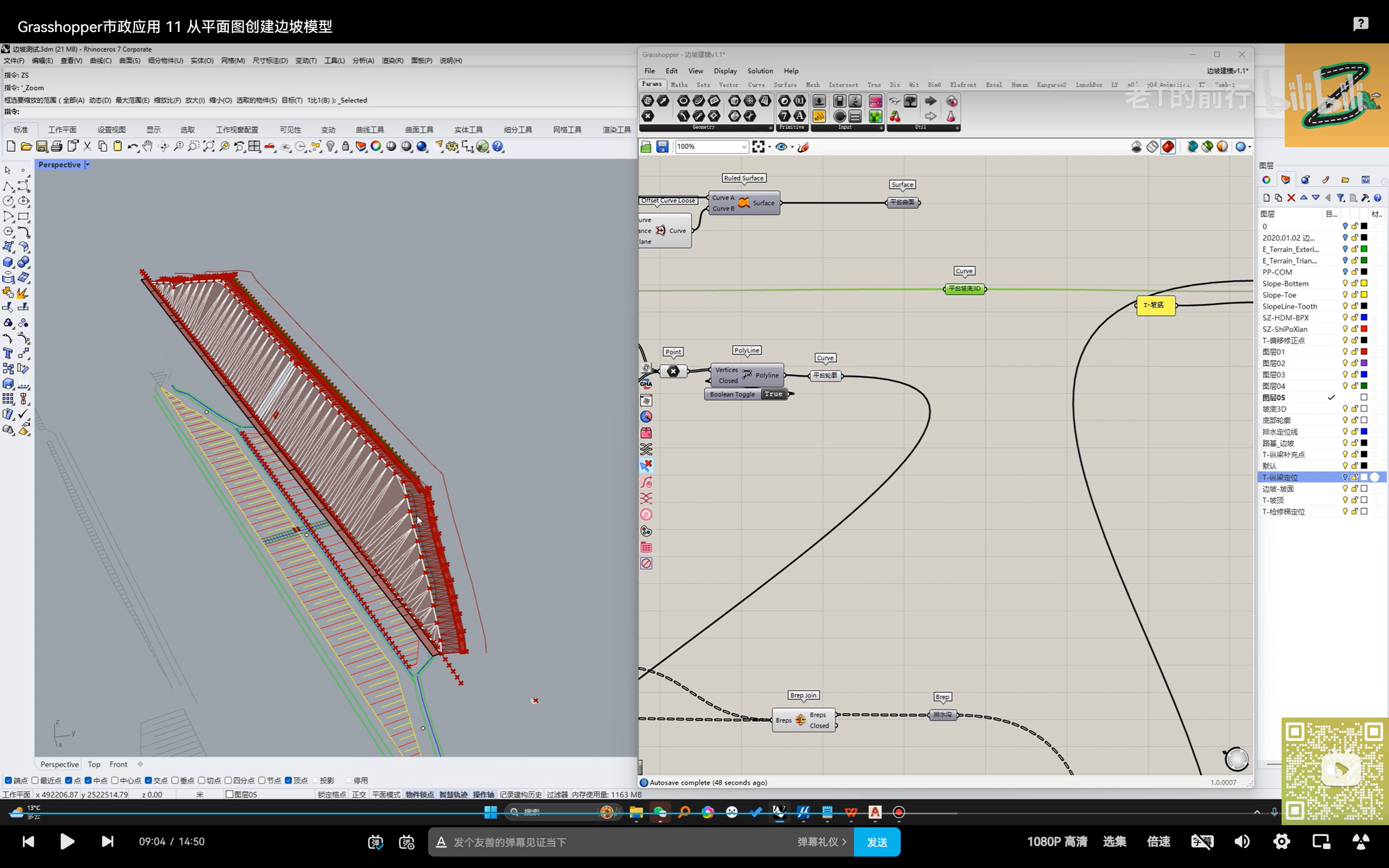
Task: Enable shaded preview mode red icon
Action: [x=1168, y=147]
